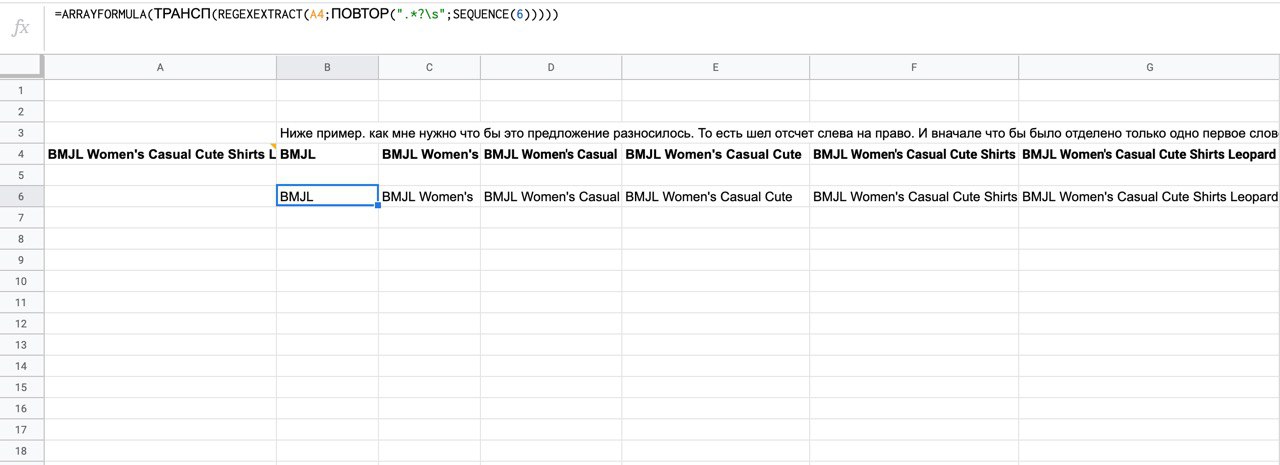Click the fx formula icon
The height and width of the screenshot is (465, 1280).
pos(20,28)
